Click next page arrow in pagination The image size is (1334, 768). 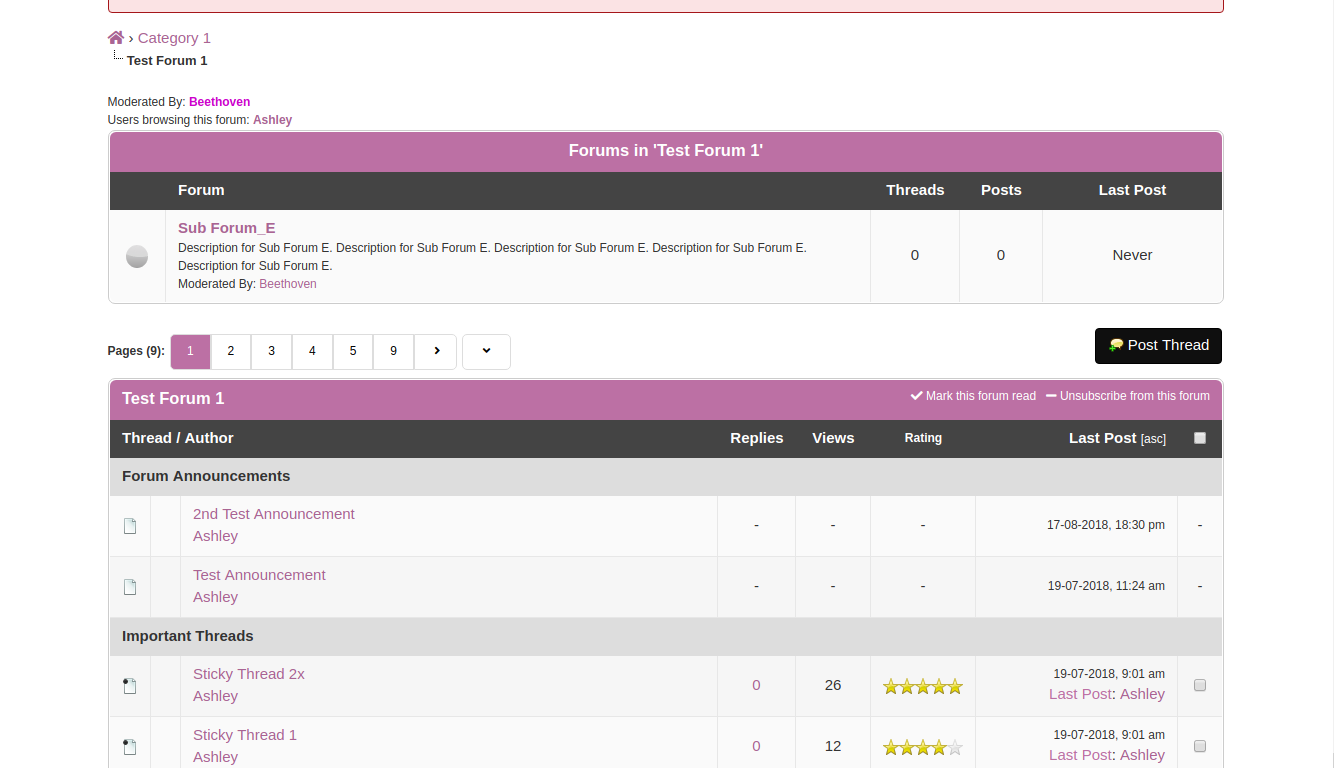pos(436,351)
